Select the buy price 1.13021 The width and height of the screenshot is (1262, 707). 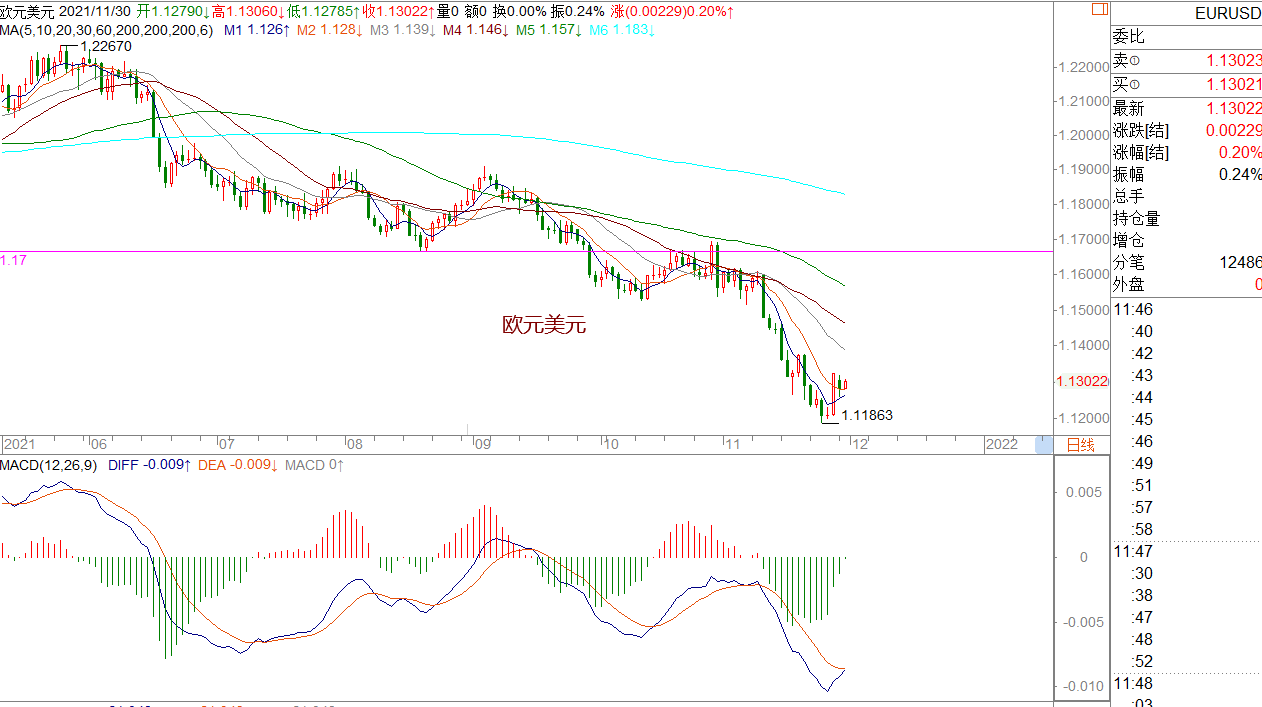1233,85
